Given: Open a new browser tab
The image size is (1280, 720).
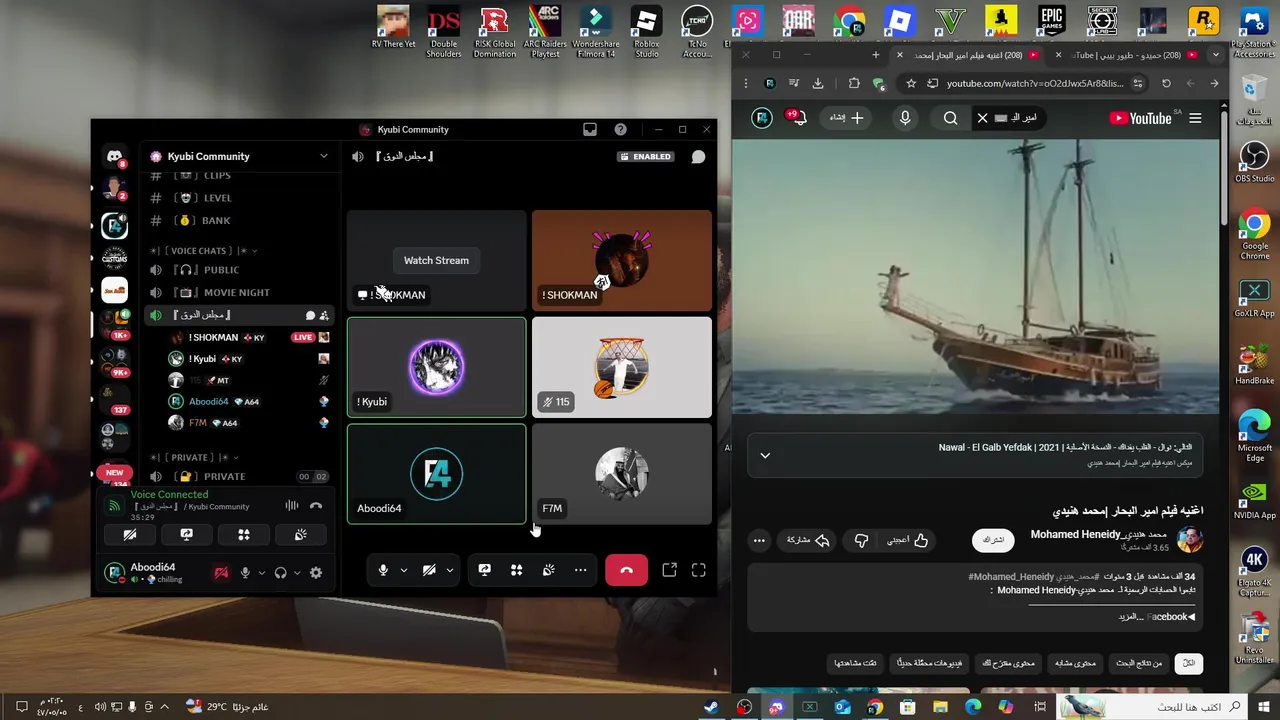Looking at the screenshot, I should click(x=876, y=55).
